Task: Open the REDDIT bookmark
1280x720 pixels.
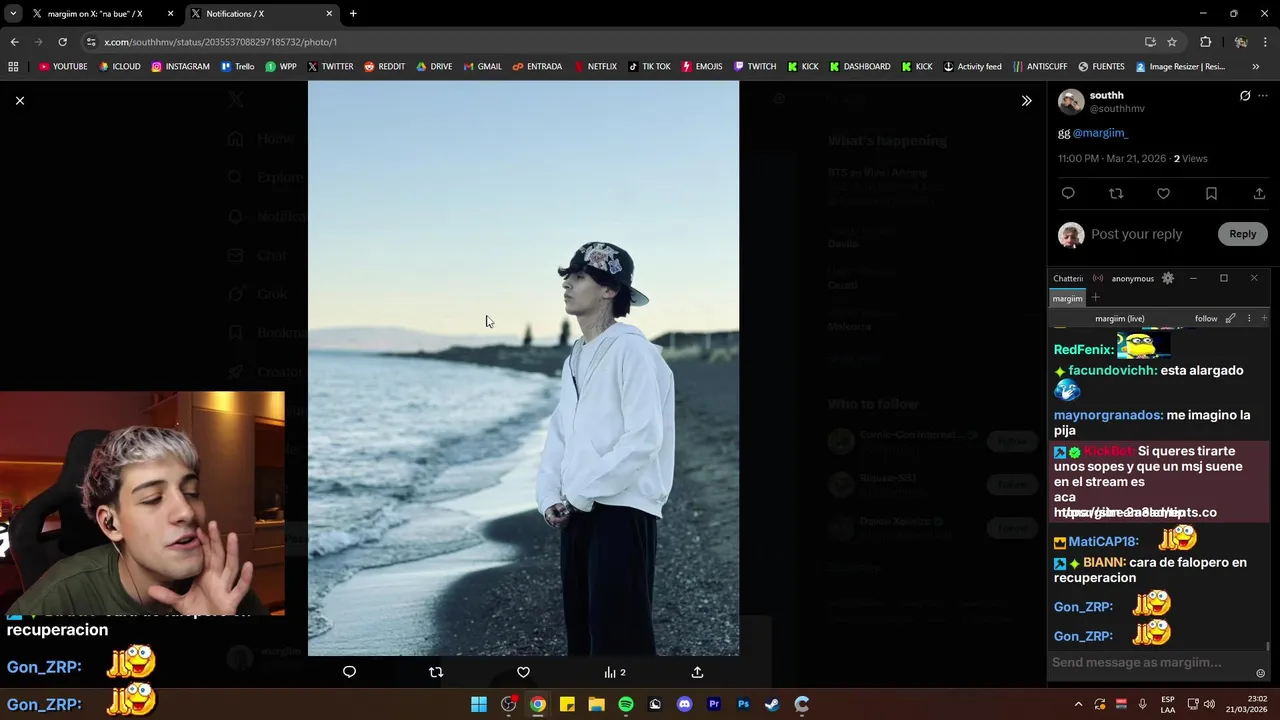Action: [x=384, y=66]
